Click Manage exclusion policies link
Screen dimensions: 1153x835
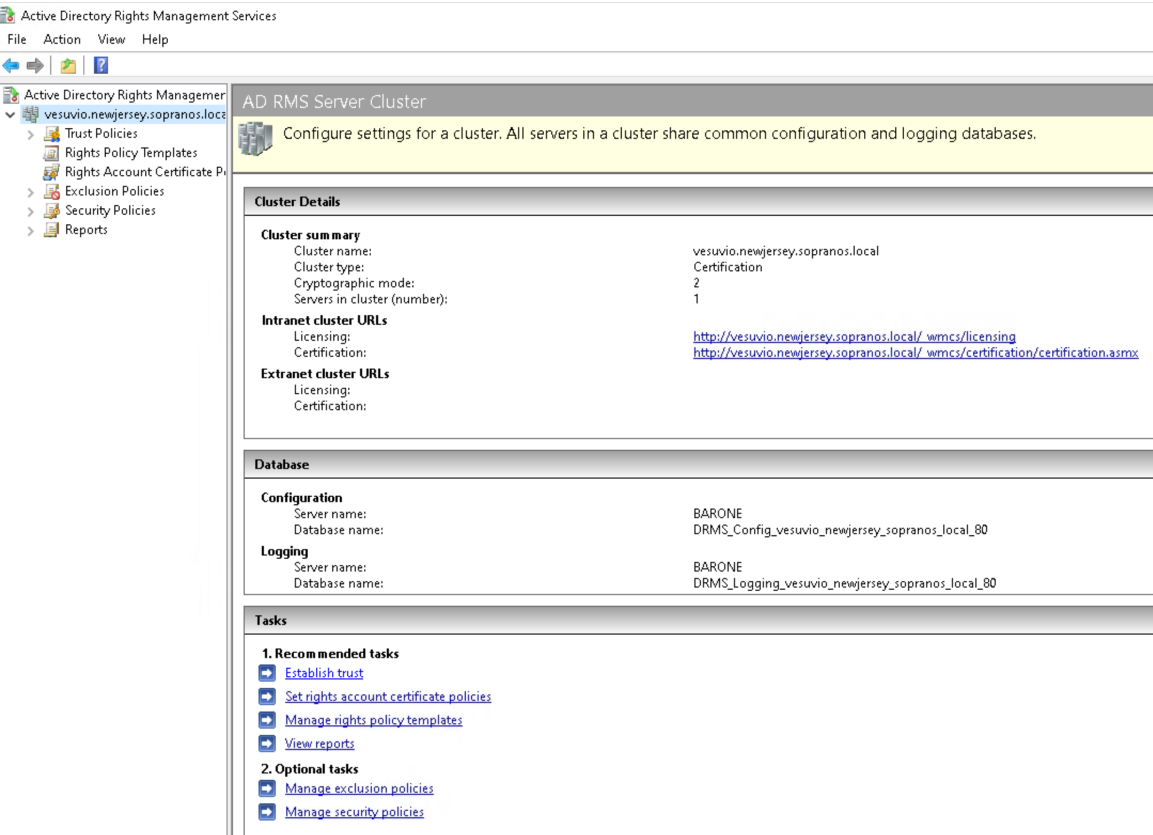click(359, 788)
